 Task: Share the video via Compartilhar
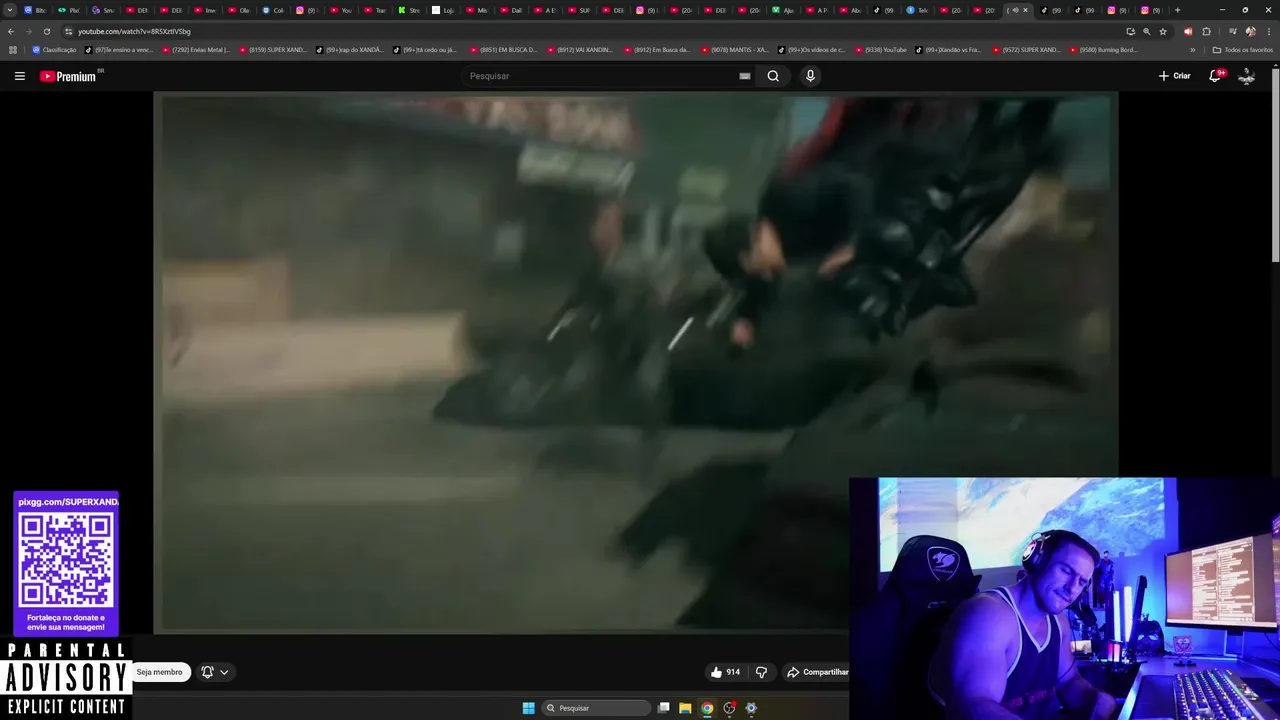817,672
